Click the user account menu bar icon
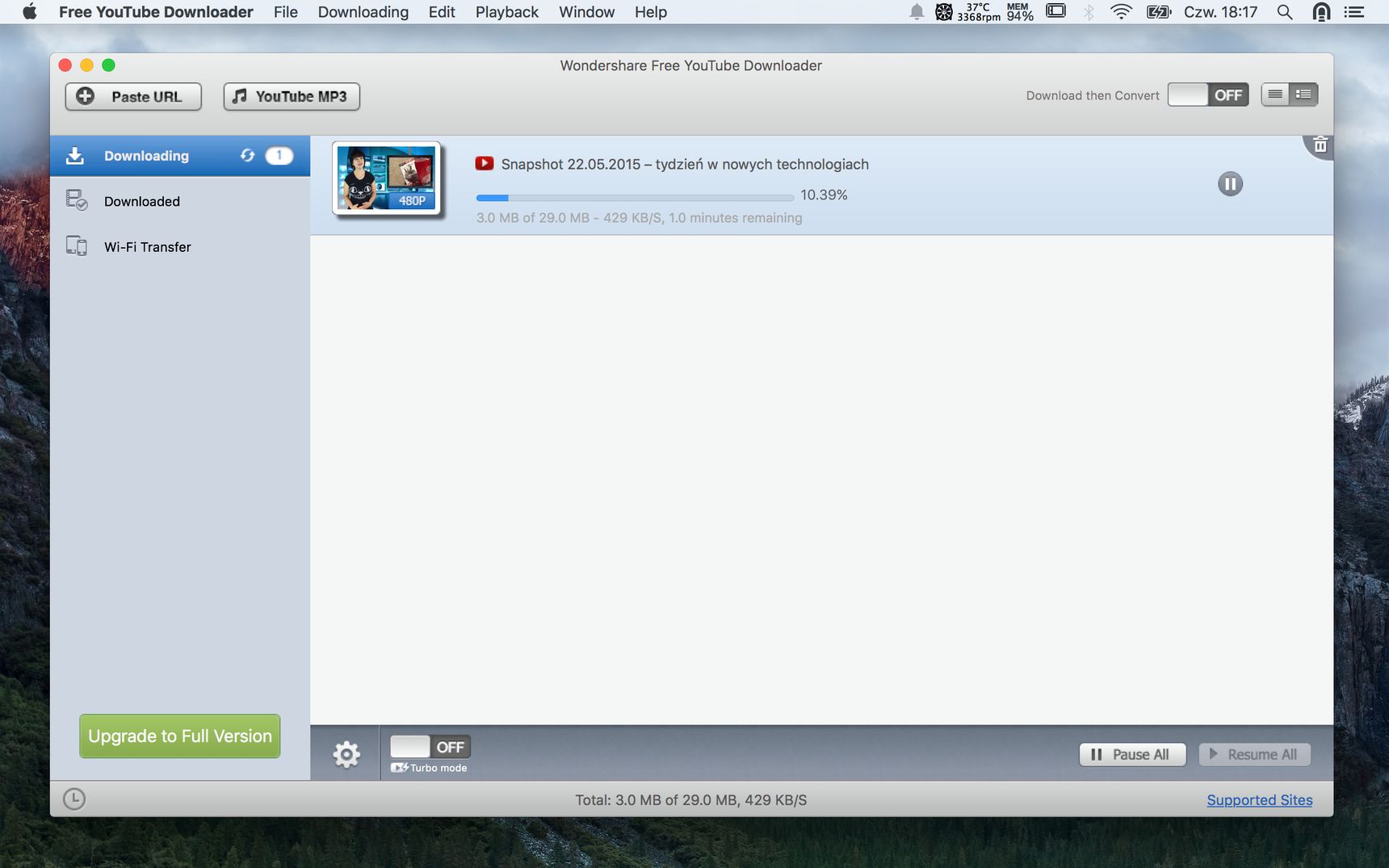Image resolution: width=1389 pixels, height=868 pixels. (x=1321, y=12)
